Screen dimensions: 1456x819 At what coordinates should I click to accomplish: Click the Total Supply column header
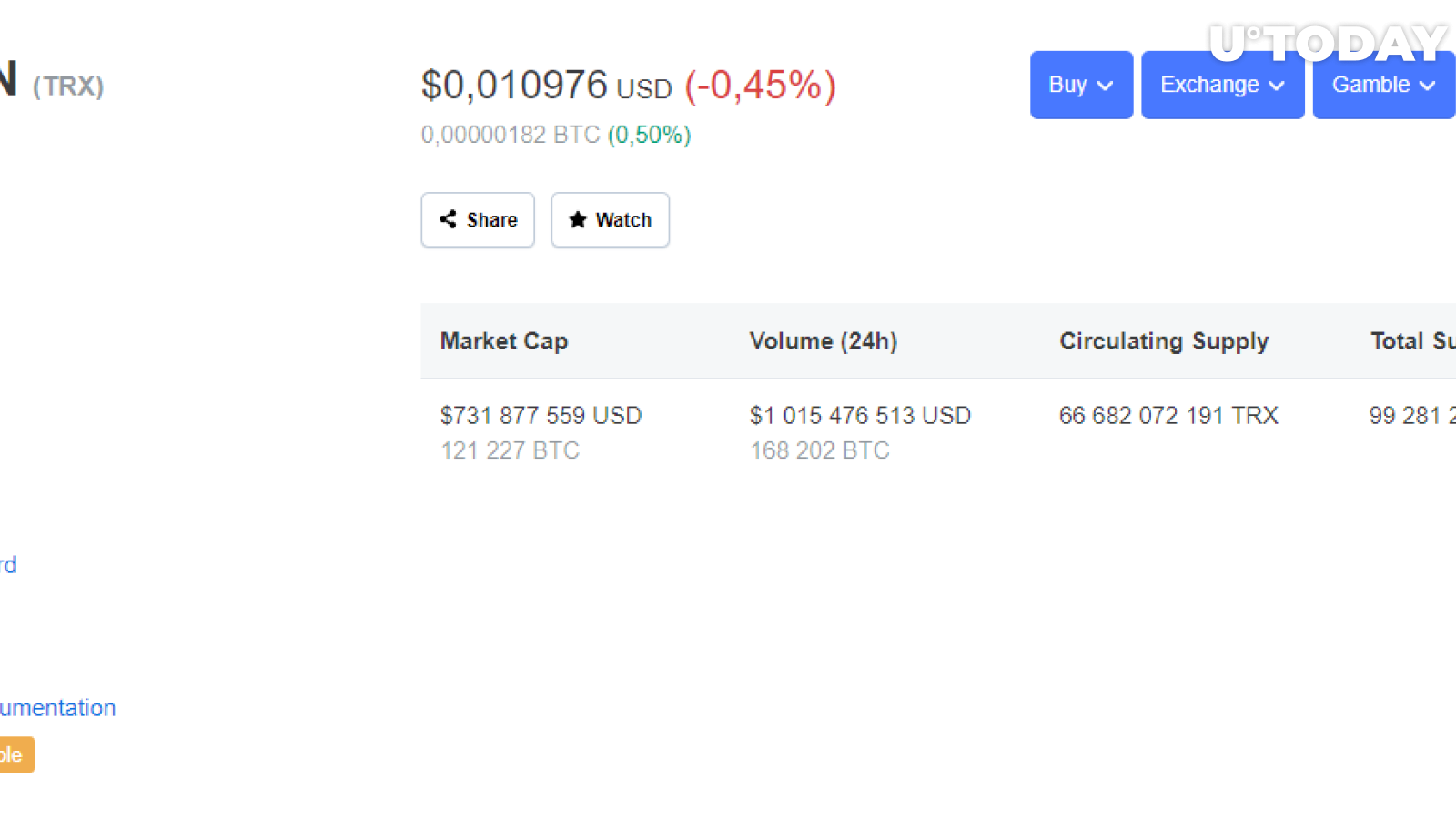click(x=1413, y=341)
